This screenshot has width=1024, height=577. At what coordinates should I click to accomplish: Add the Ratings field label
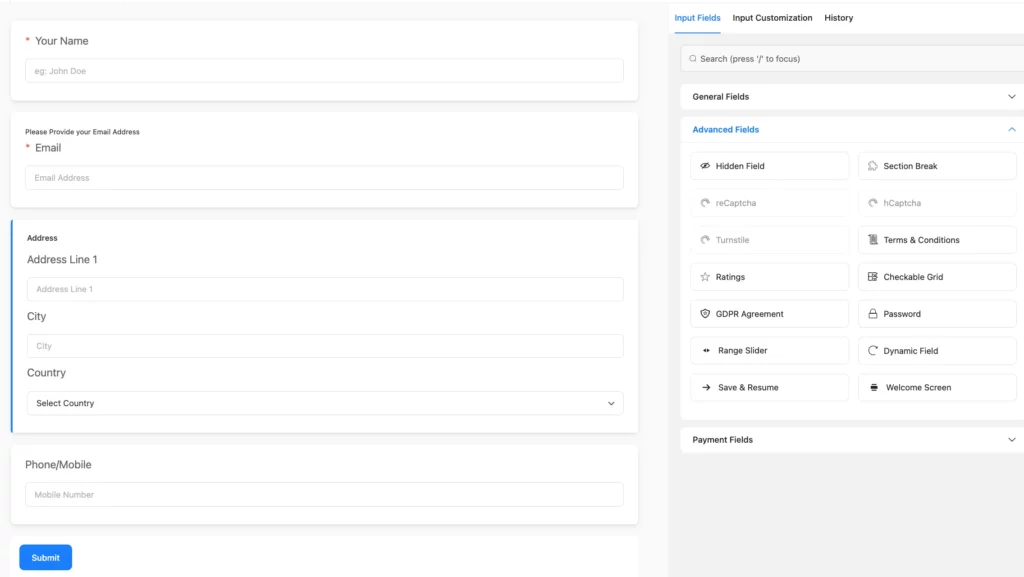click(730, 277)
